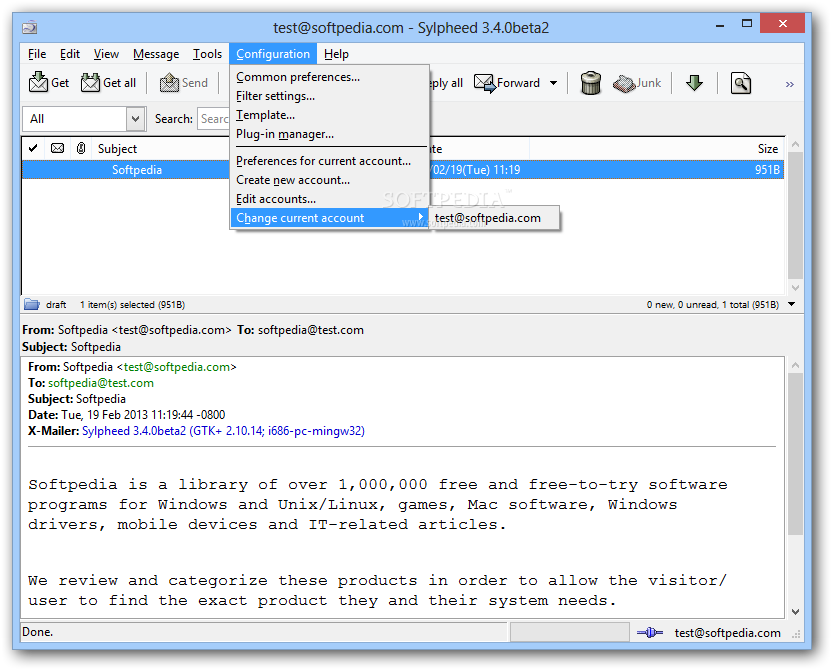
Task: Click the Sylpheed app icon in title bar
Action: (30, 27)
